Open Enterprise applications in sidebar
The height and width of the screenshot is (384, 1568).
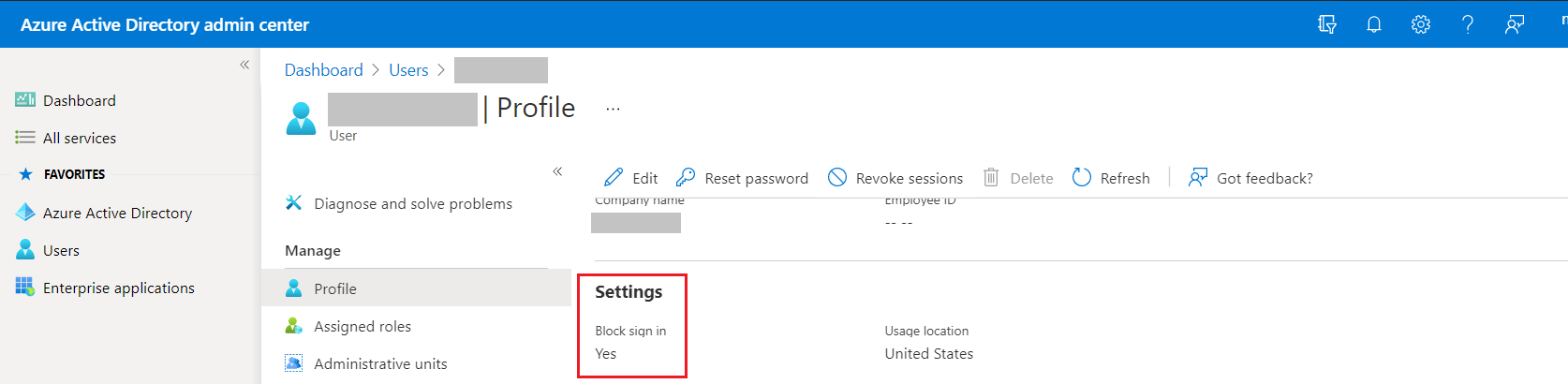(119, 288)
